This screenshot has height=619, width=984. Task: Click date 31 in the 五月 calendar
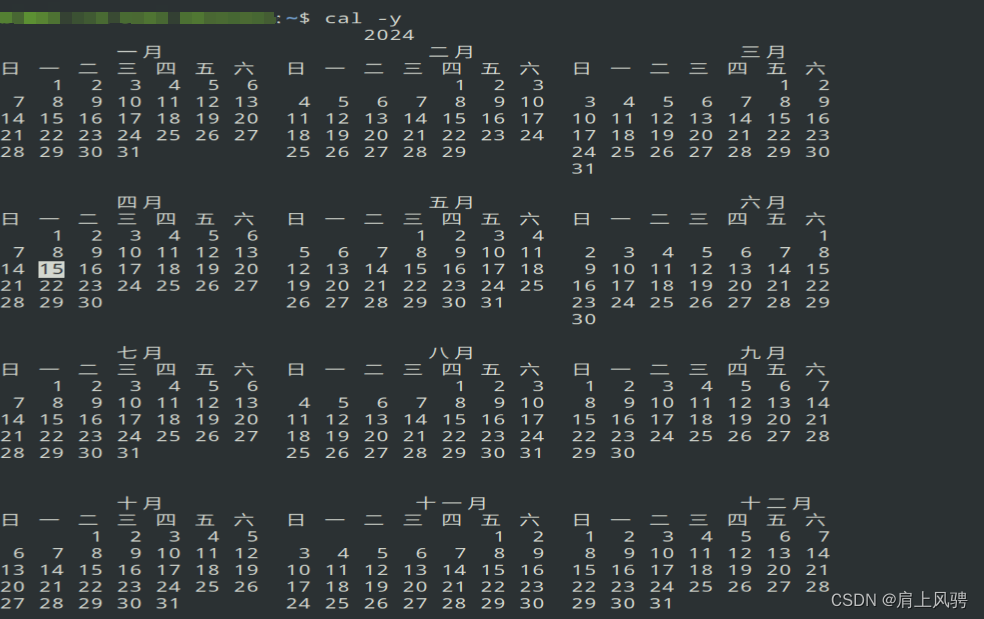point(493,302)
